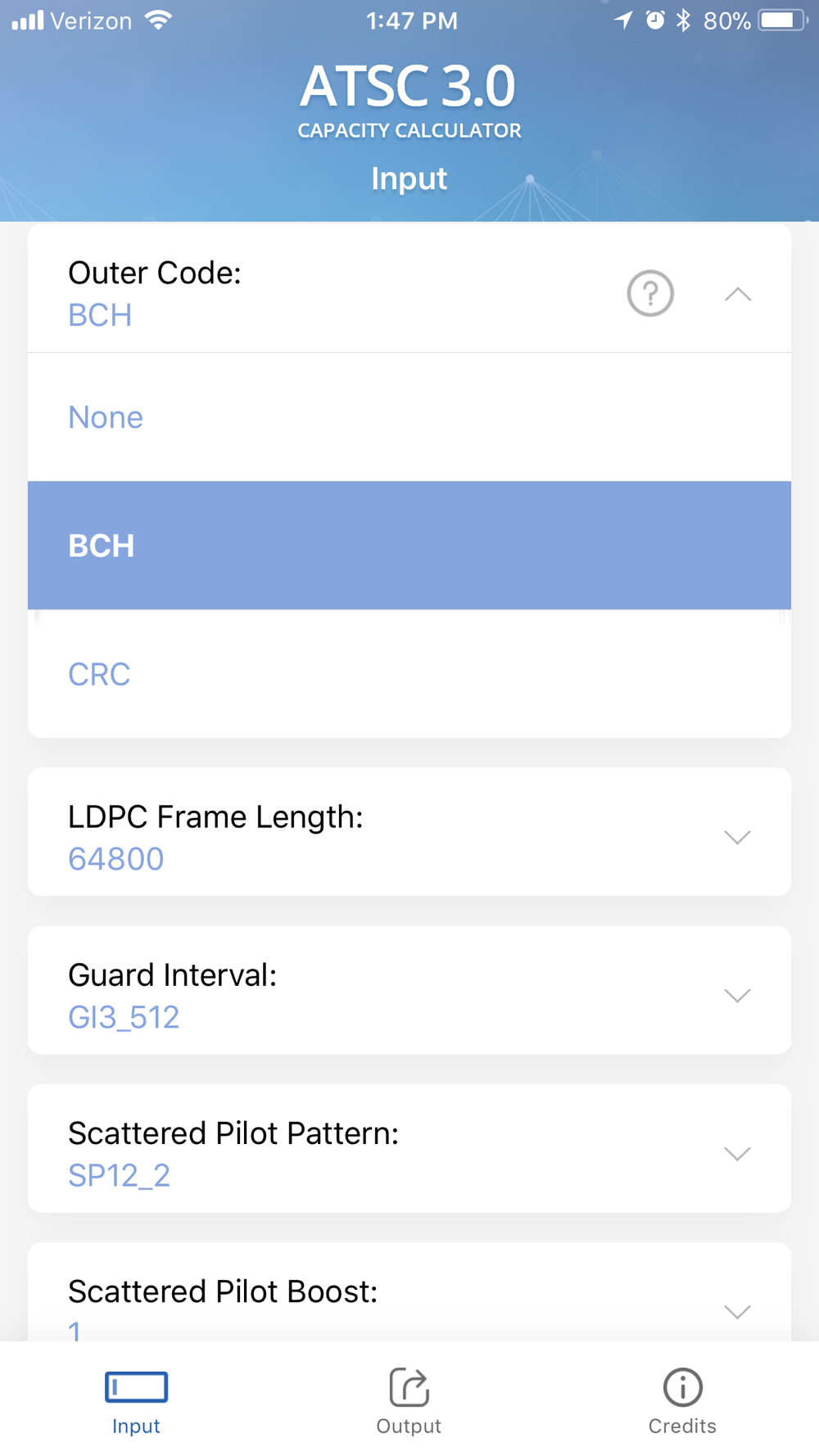This screenshot has height=1456, width=819.
Task: Tap the Bluetooth status icon
Action: (683, 20)
